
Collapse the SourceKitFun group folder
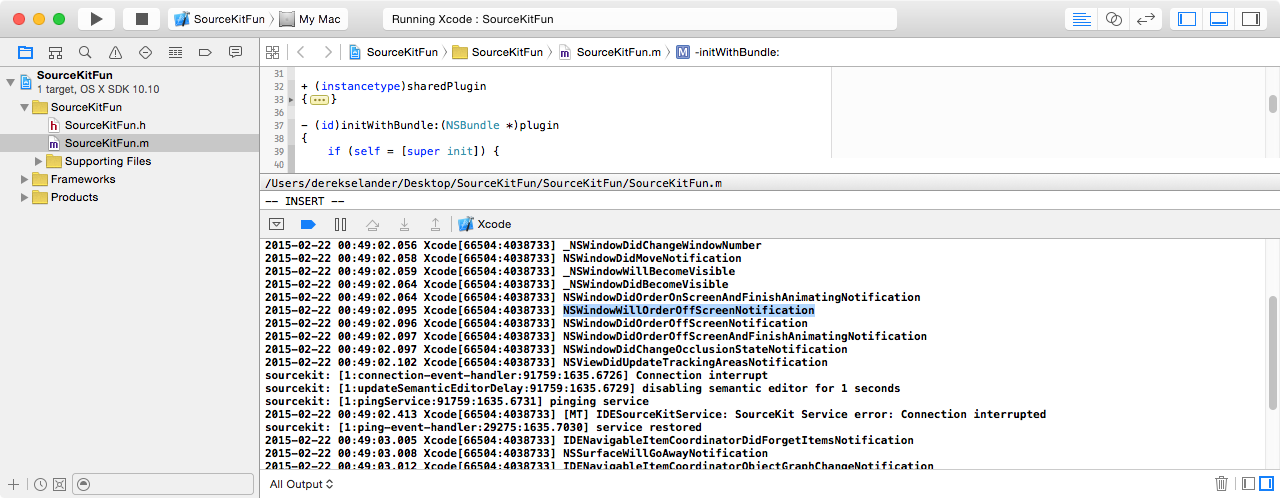pyautogui.click(x=24, y=107)
